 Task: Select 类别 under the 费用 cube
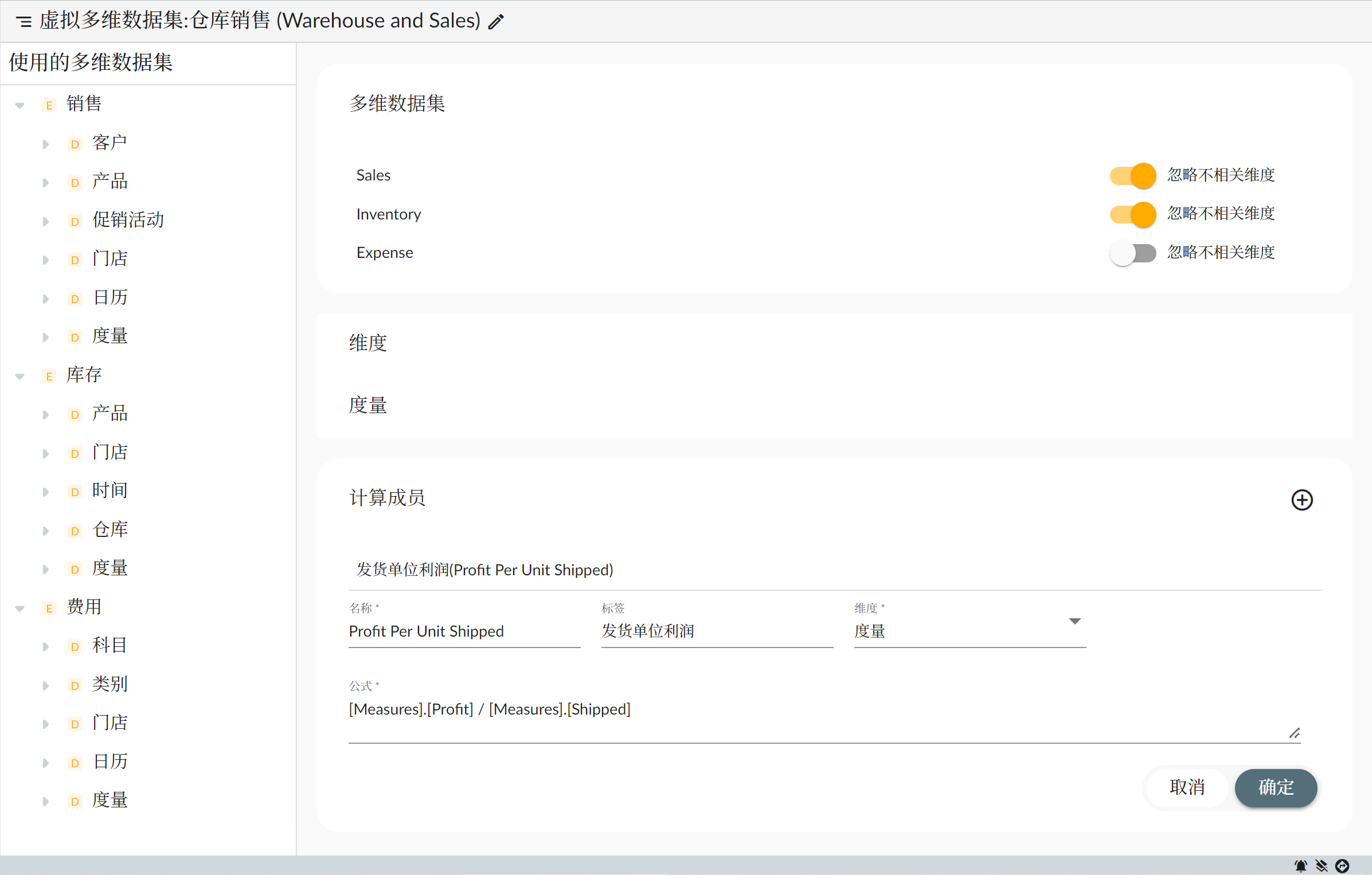110,685
